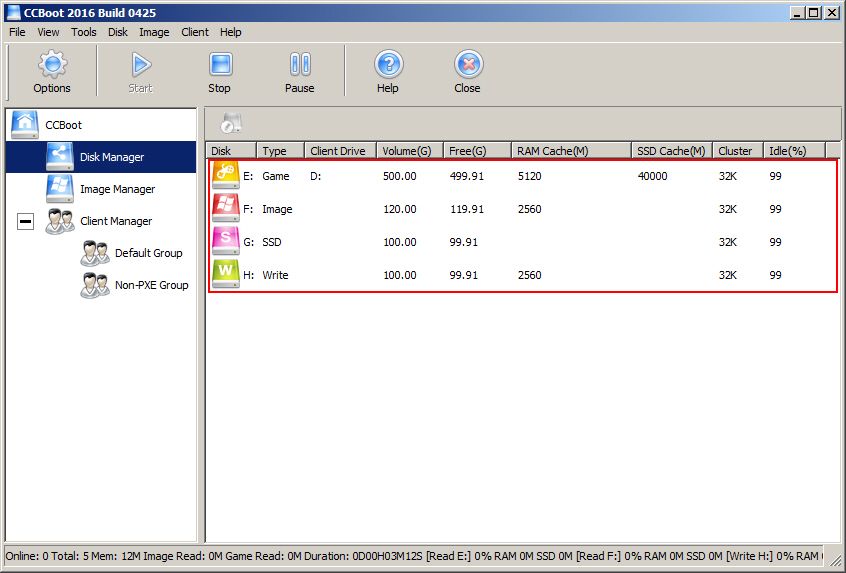Click the '500.00' volume cell
846x573 pixels.
pos(400,176)
